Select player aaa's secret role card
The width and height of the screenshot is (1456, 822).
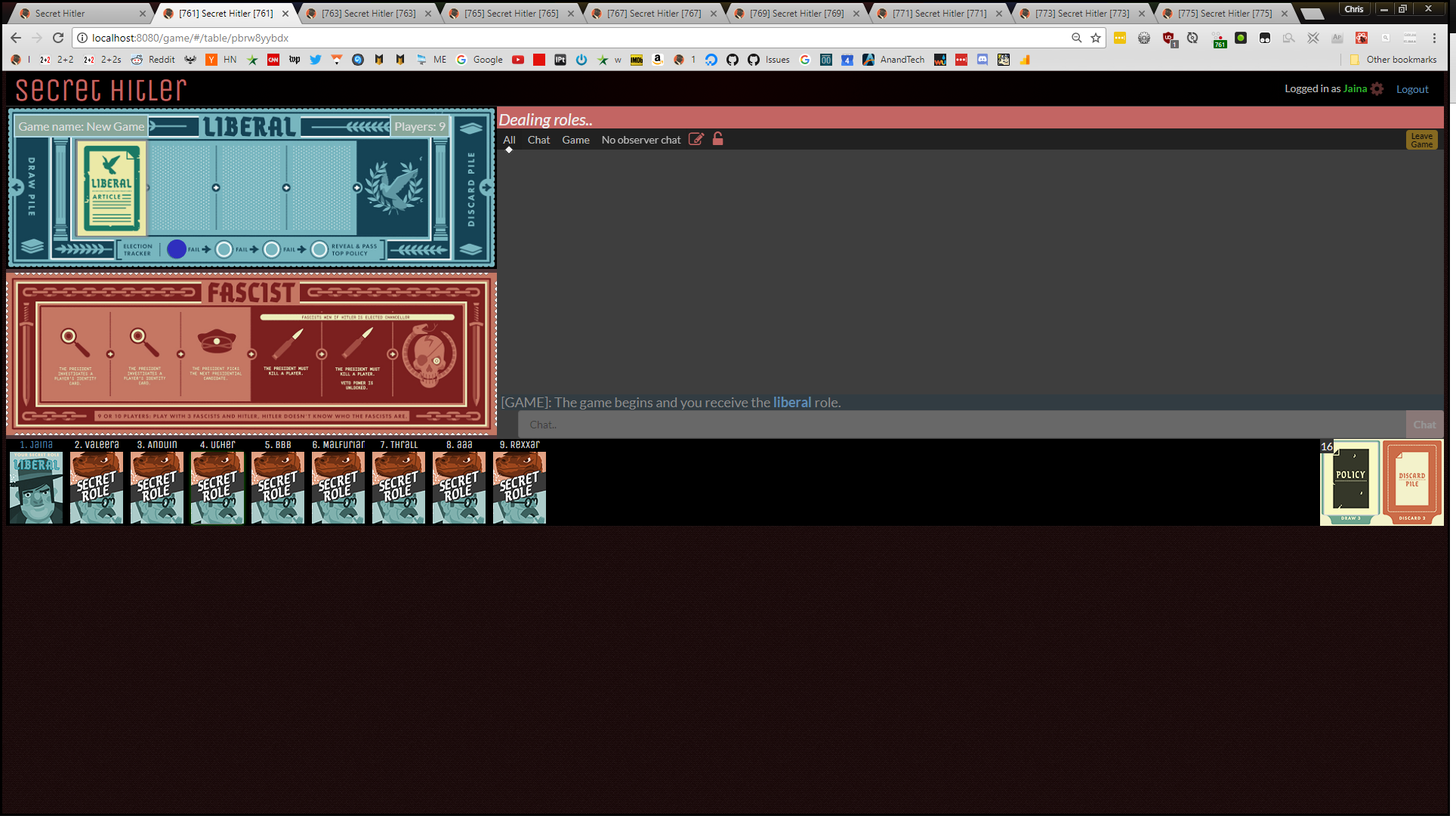pyautogui.click(x=459, y=487)
